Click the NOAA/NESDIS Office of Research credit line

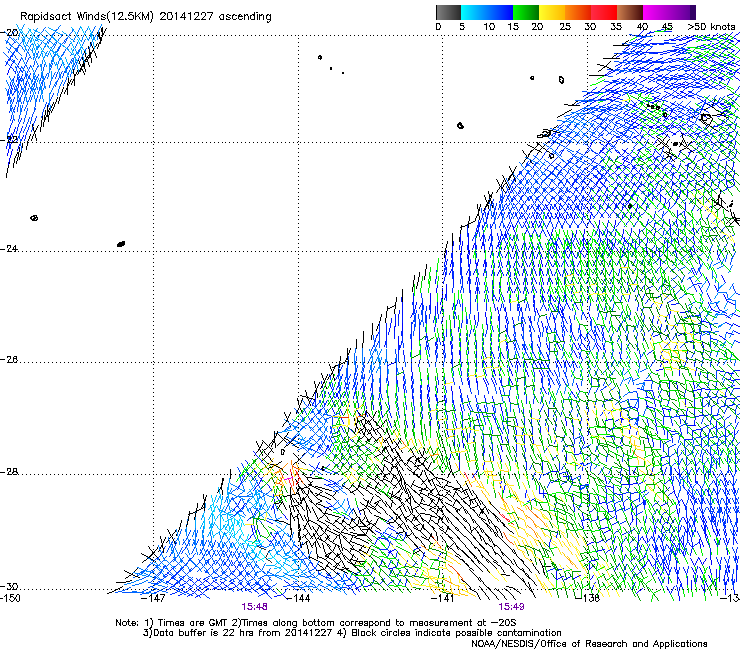coord(589,644)
